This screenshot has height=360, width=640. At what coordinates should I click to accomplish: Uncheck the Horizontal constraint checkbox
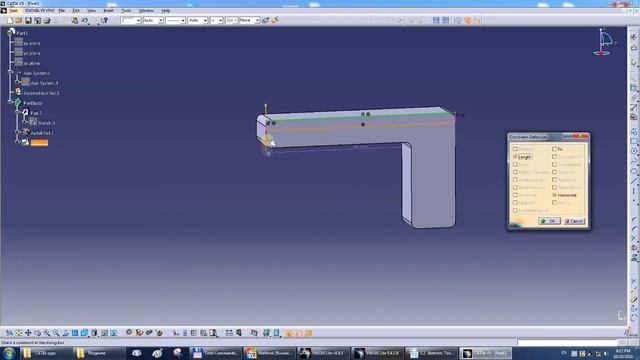[x=554, y=195]
